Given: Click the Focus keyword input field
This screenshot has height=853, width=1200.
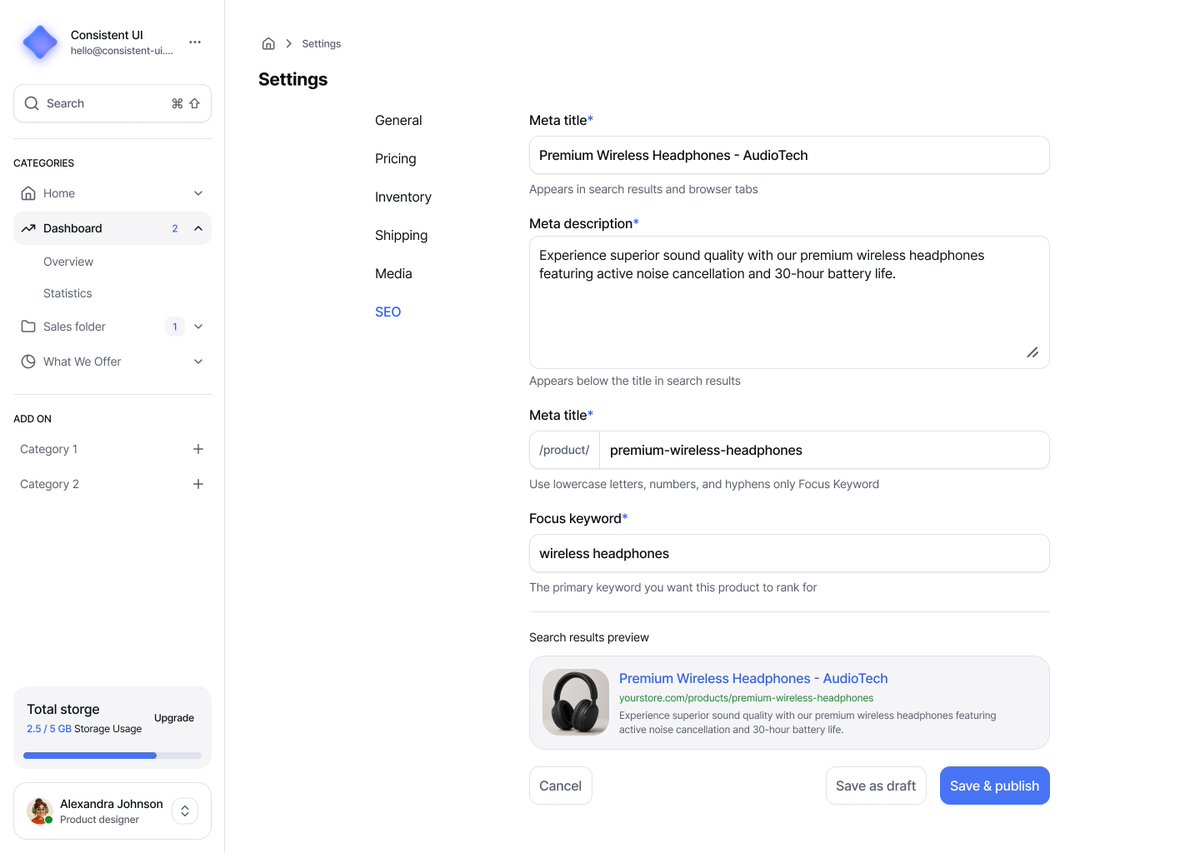Looking at the screenshot, I should coord(789,553).
